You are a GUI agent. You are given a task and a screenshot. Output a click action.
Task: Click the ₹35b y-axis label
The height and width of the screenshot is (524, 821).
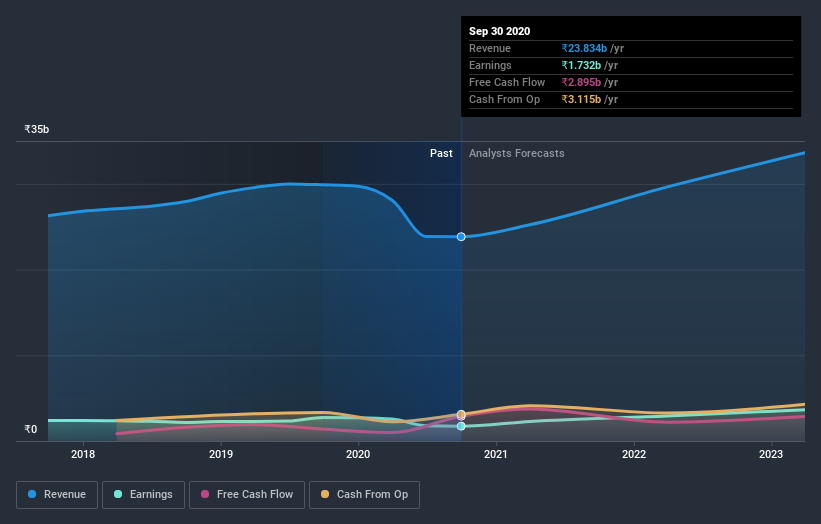(x=37, y=129)
